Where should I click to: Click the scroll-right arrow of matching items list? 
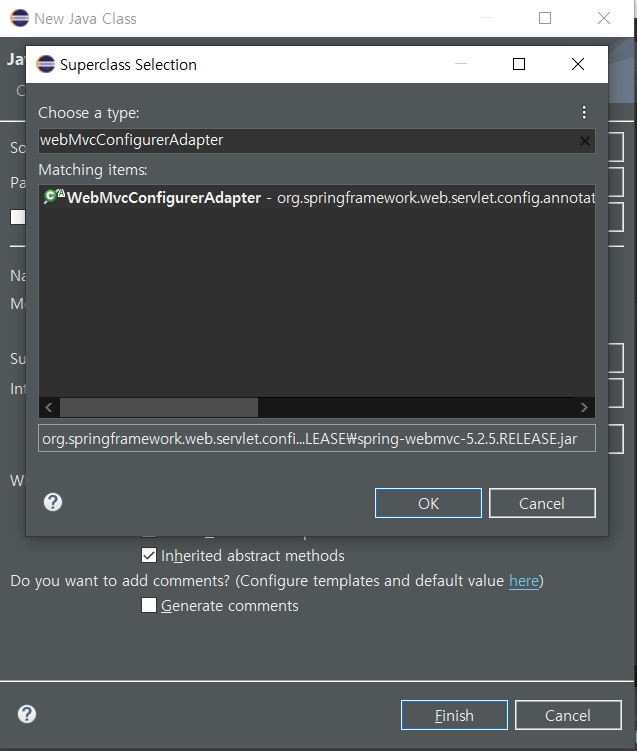tap(584, 408)
